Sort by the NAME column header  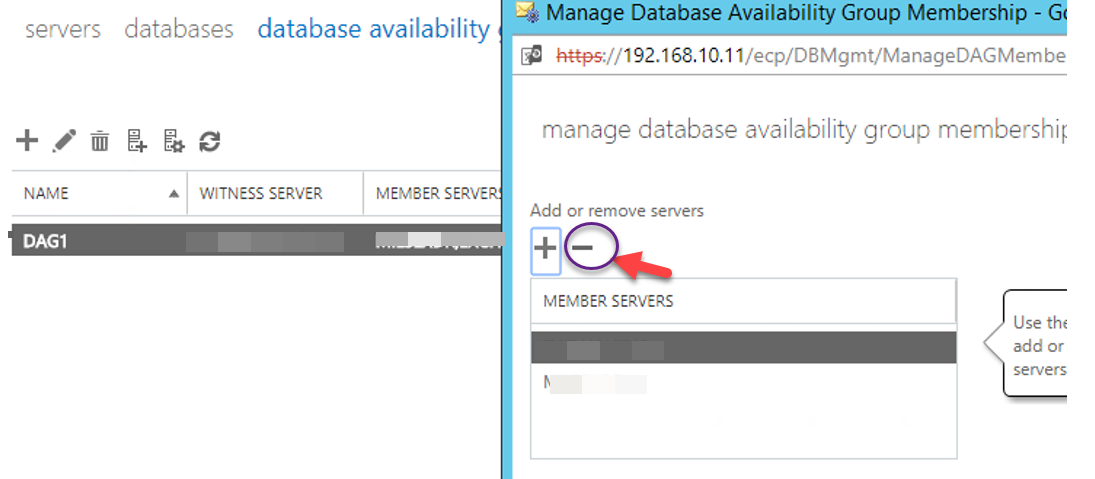tap(100, 193)
